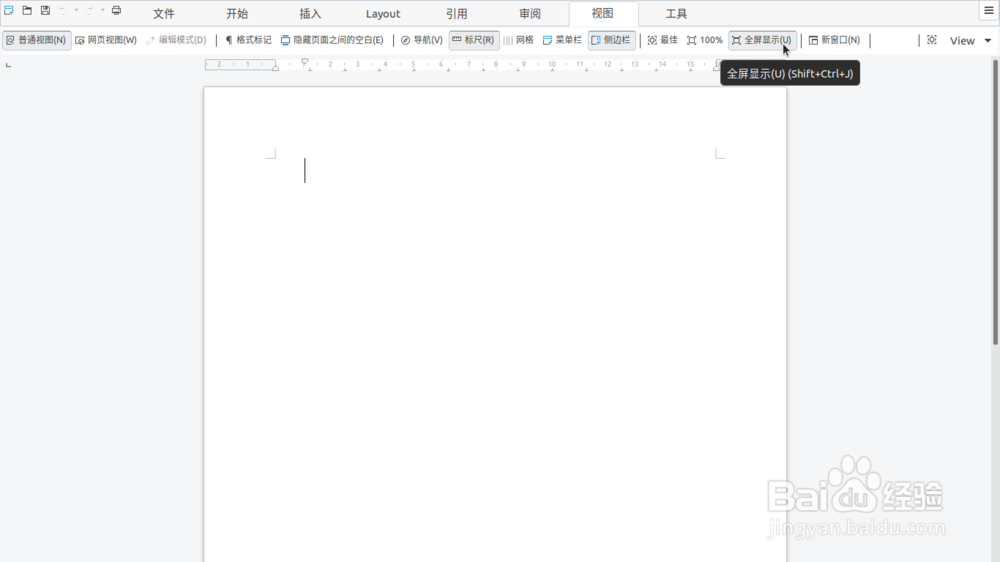Click zoom icon left of View
This screenshot has height=562, width=1000.
pyautogui.click(x=932, y=40)
